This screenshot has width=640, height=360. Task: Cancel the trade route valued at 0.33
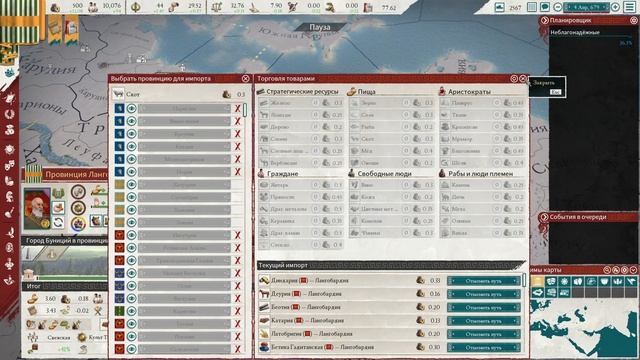(484, 281)
